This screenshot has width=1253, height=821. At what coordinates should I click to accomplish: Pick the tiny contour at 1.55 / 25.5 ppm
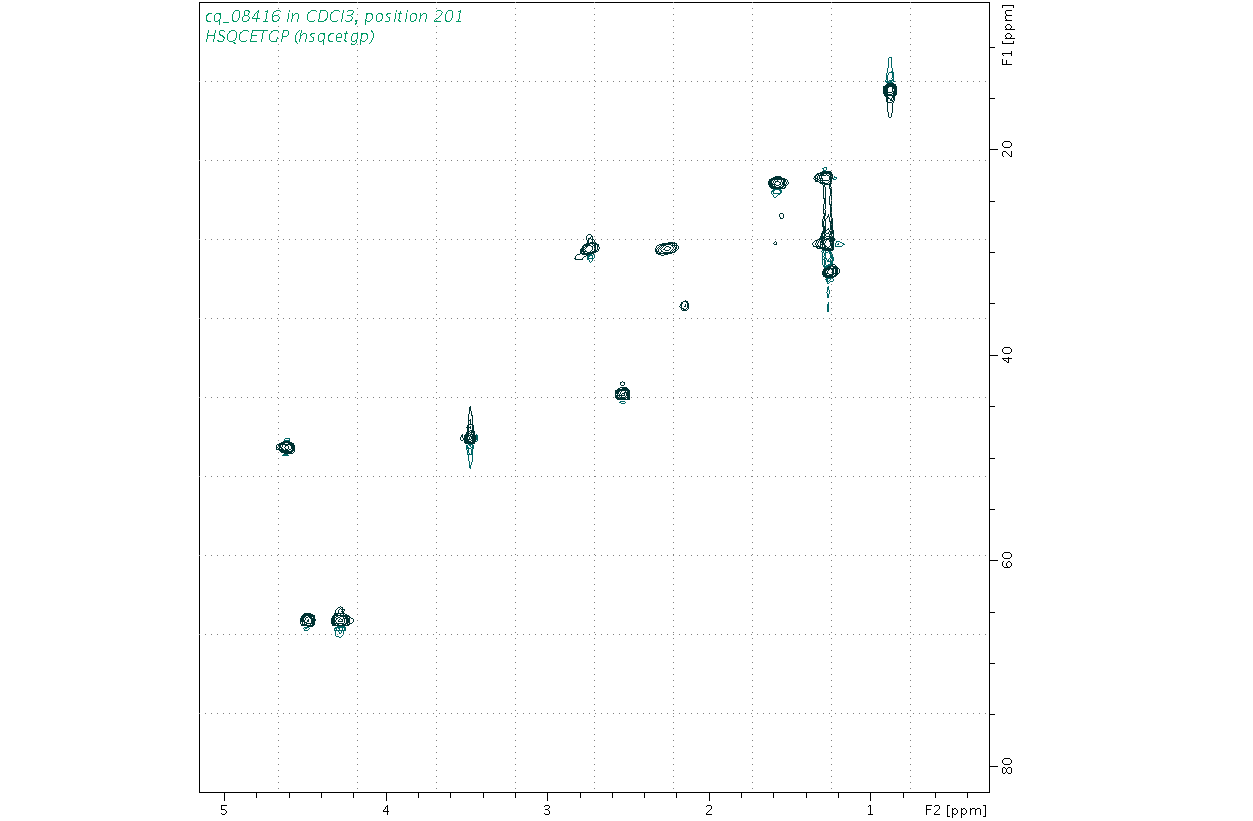click(781, 215)
